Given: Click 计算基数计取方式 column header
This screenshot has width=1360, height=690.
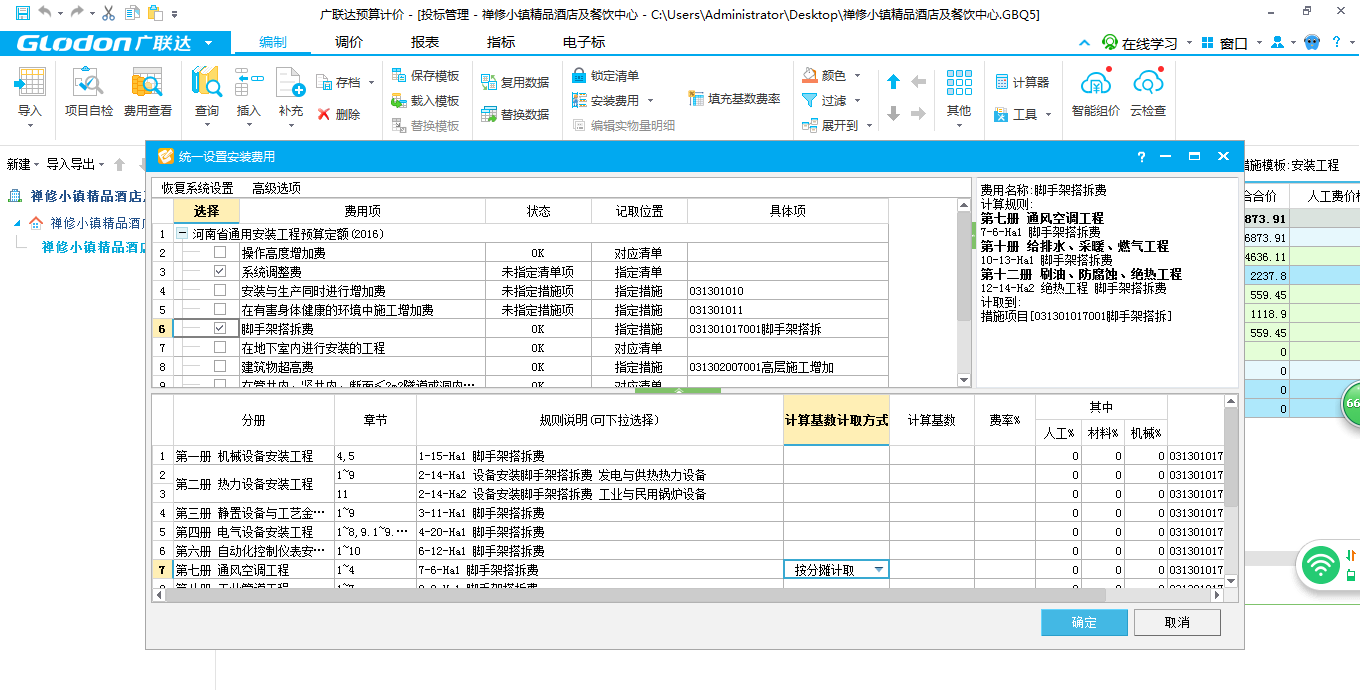Looking at the screenshot, I should click(x=836, y=420).
